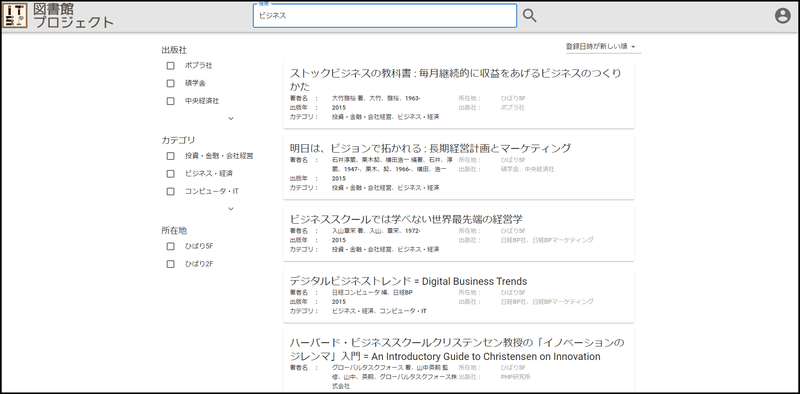
Task: Check the 碩学舎 publisher checkbox
Action: [170, 83]
